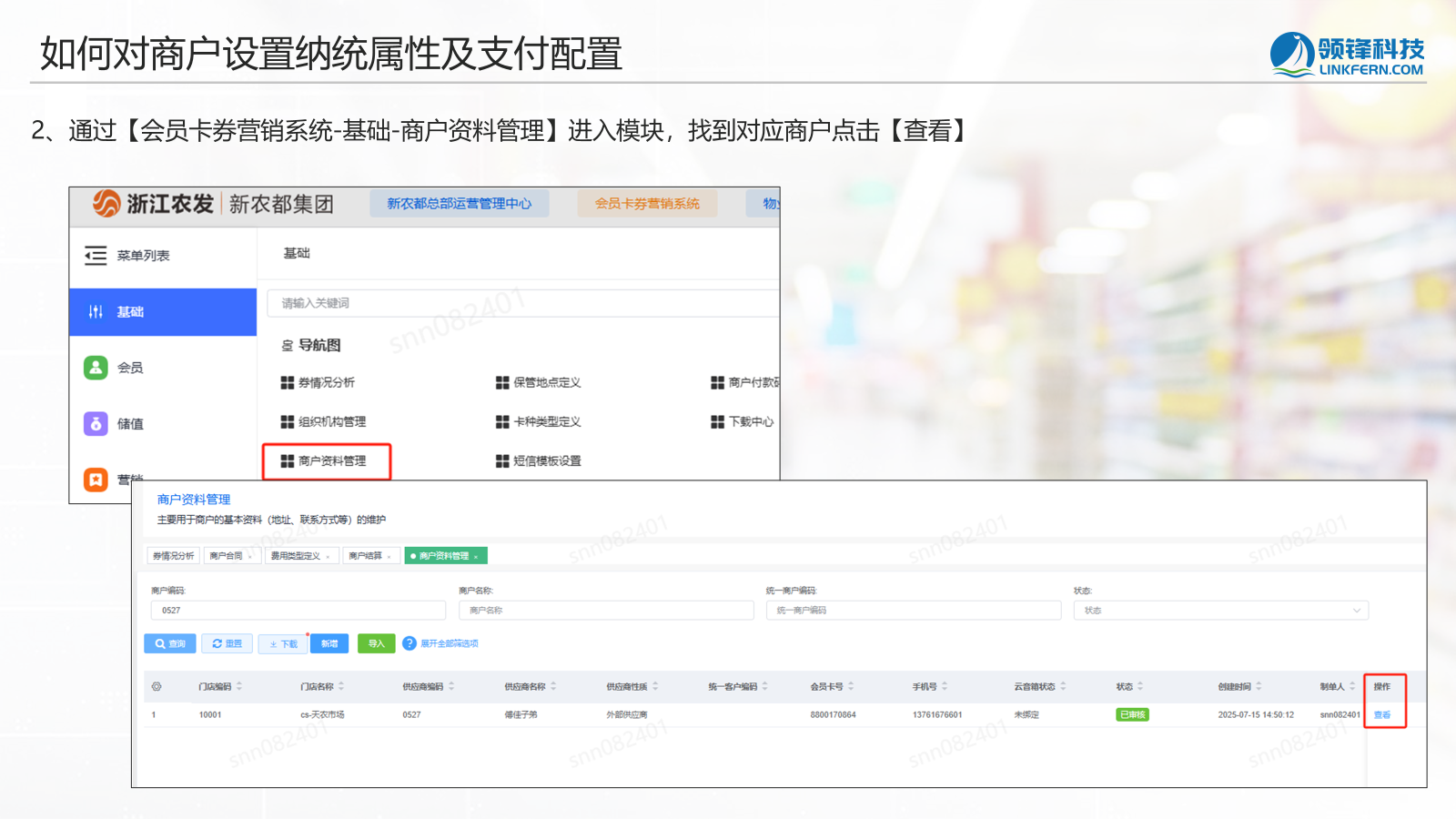Click the table settings gear icon
Viewport: 1456px width, 819px height.
(x=157, y=687)
